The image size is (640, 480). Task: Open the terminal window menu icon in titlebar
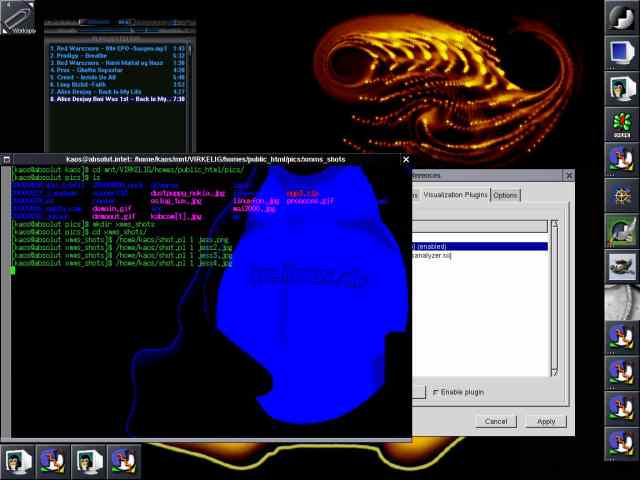click(x=6, y=160)
